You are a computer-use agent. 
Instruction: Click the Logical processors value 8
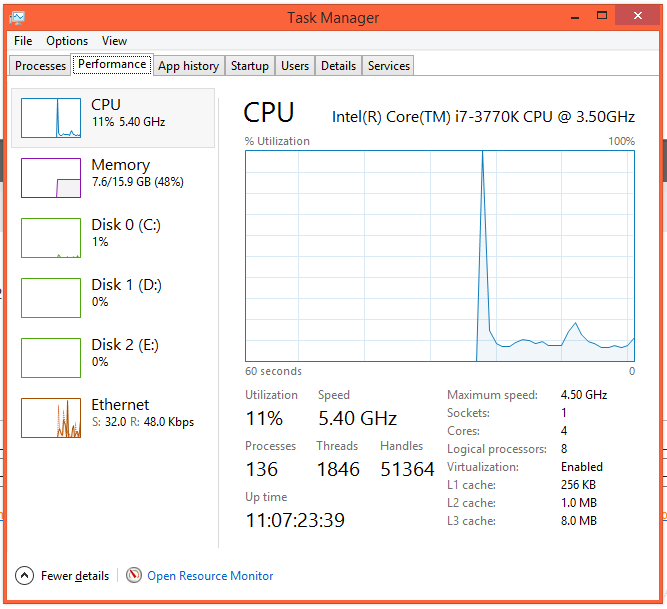click(564, 449)
